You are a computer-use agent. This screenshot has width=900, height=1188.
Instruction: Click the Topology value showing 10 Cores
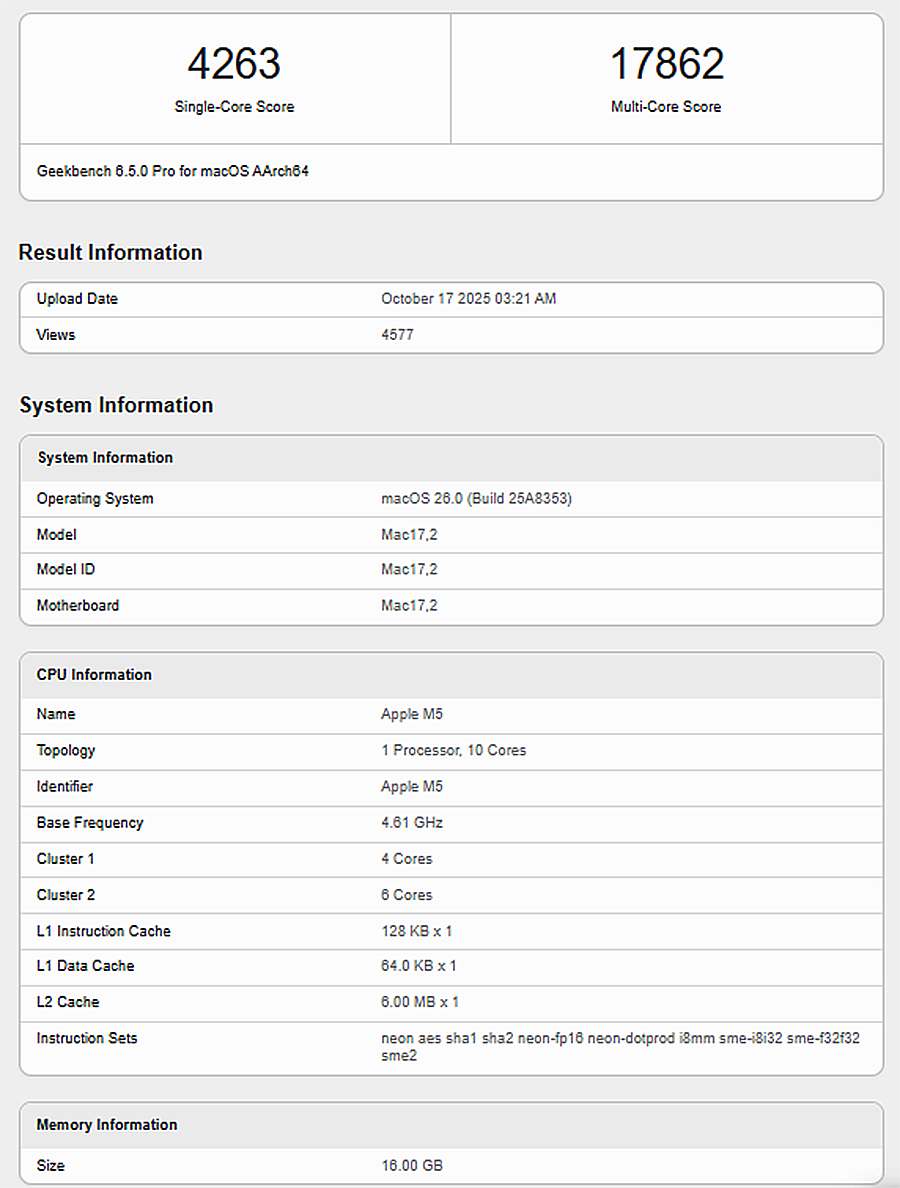[453, 751]
